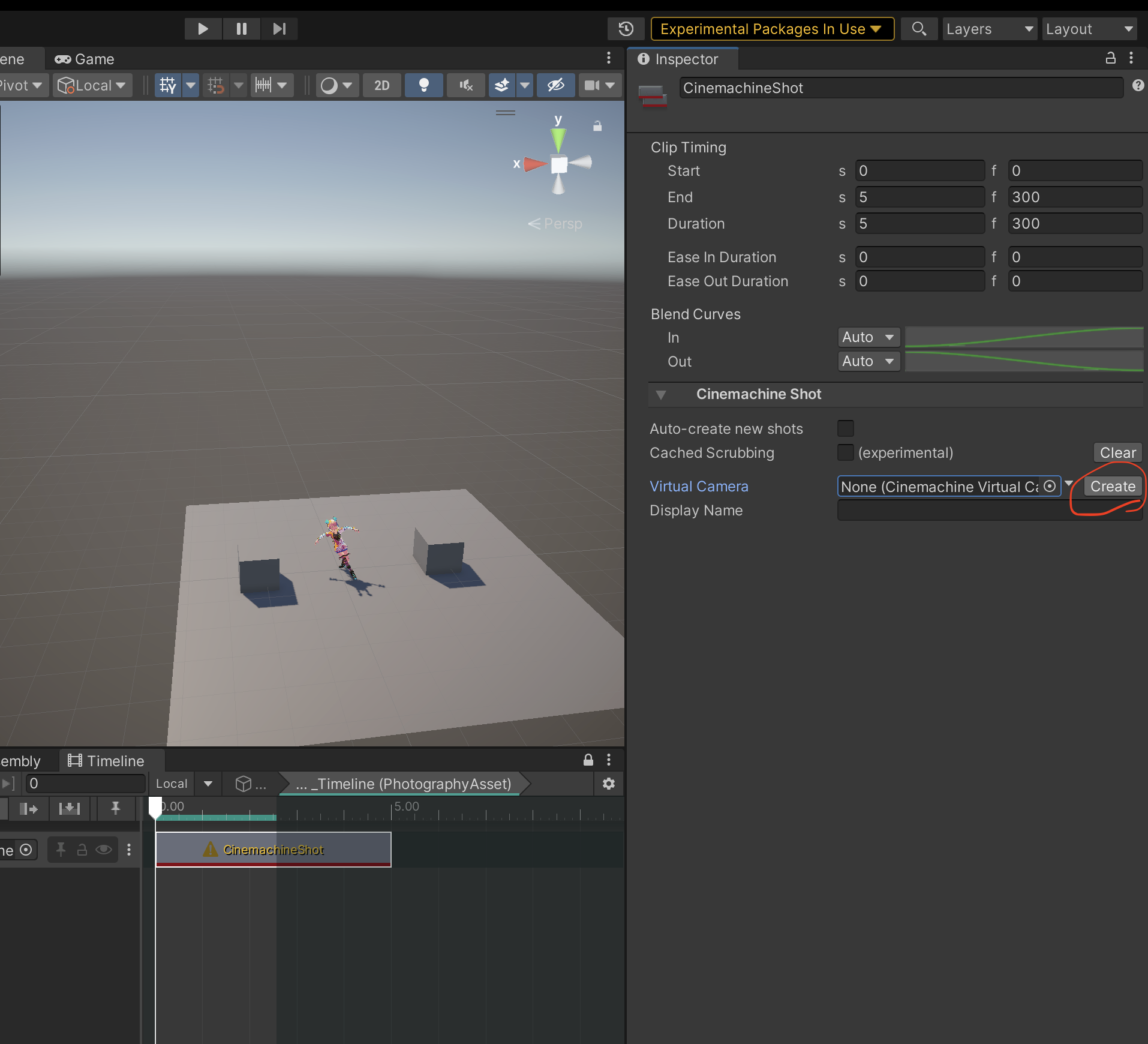Click the Duration seconds field
Screen dimensions: 1148x1044
[919, 224]
